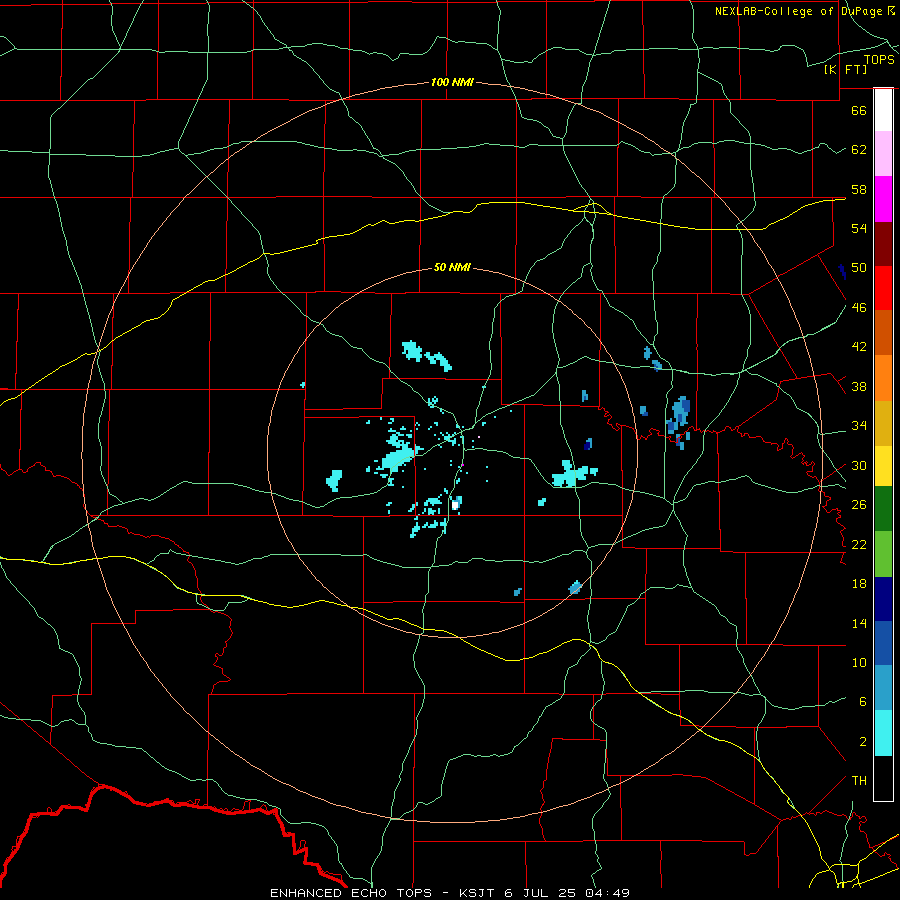Click the 50 NMI range ring label
Image resolution: width=900 pixels, height=900 pixels.
(x=452, y=267)
